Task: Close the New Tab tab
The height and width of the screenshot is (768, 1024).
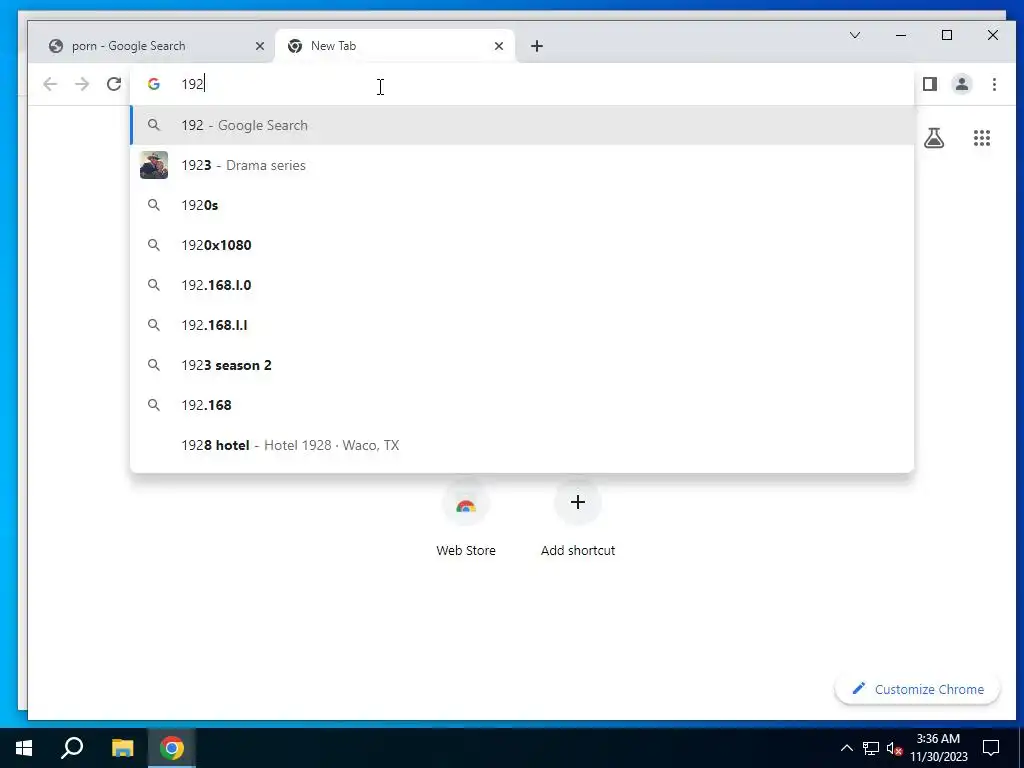Action: coord(499,46)
